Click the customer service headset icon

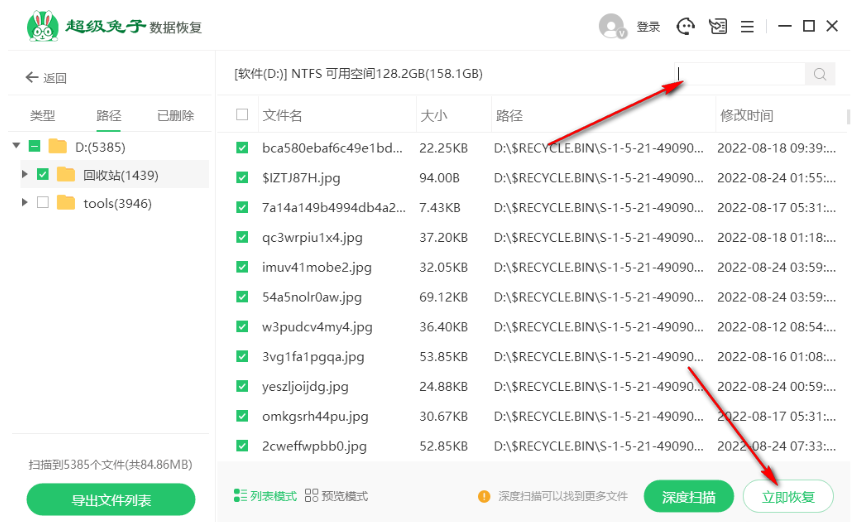click(686, 26)
